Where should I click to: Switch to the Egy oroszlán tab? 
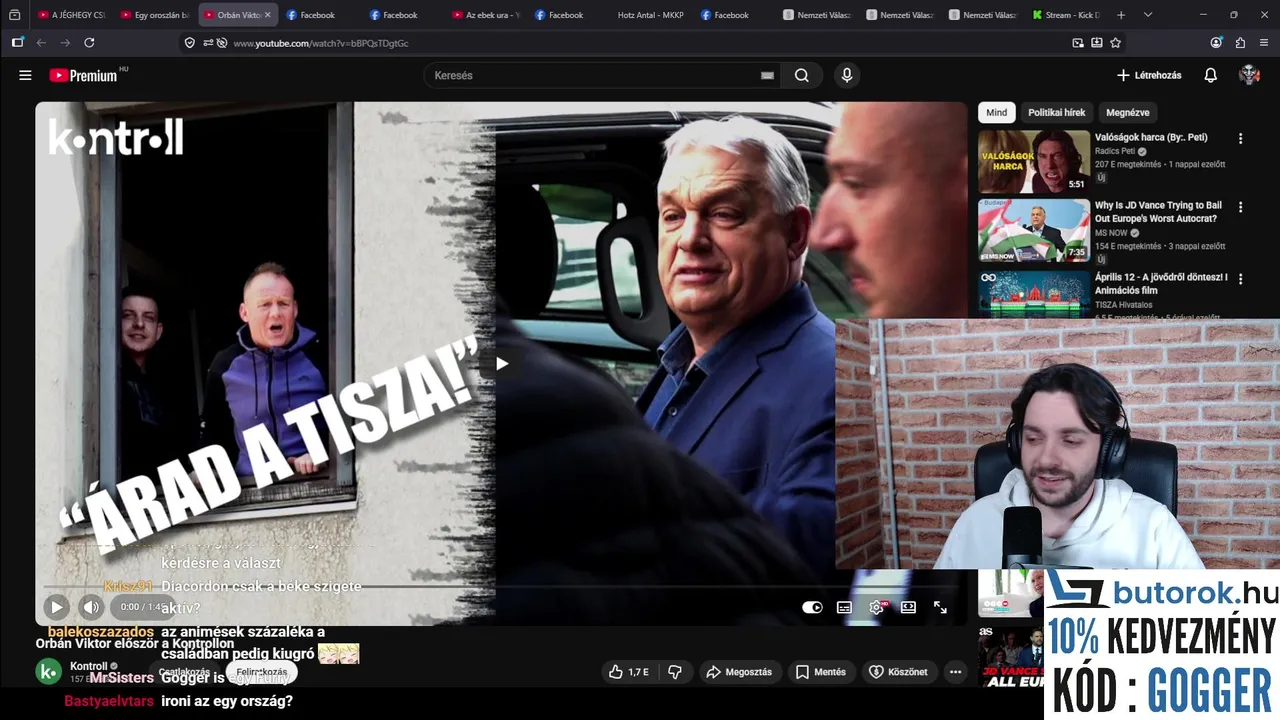click(154, 15)
